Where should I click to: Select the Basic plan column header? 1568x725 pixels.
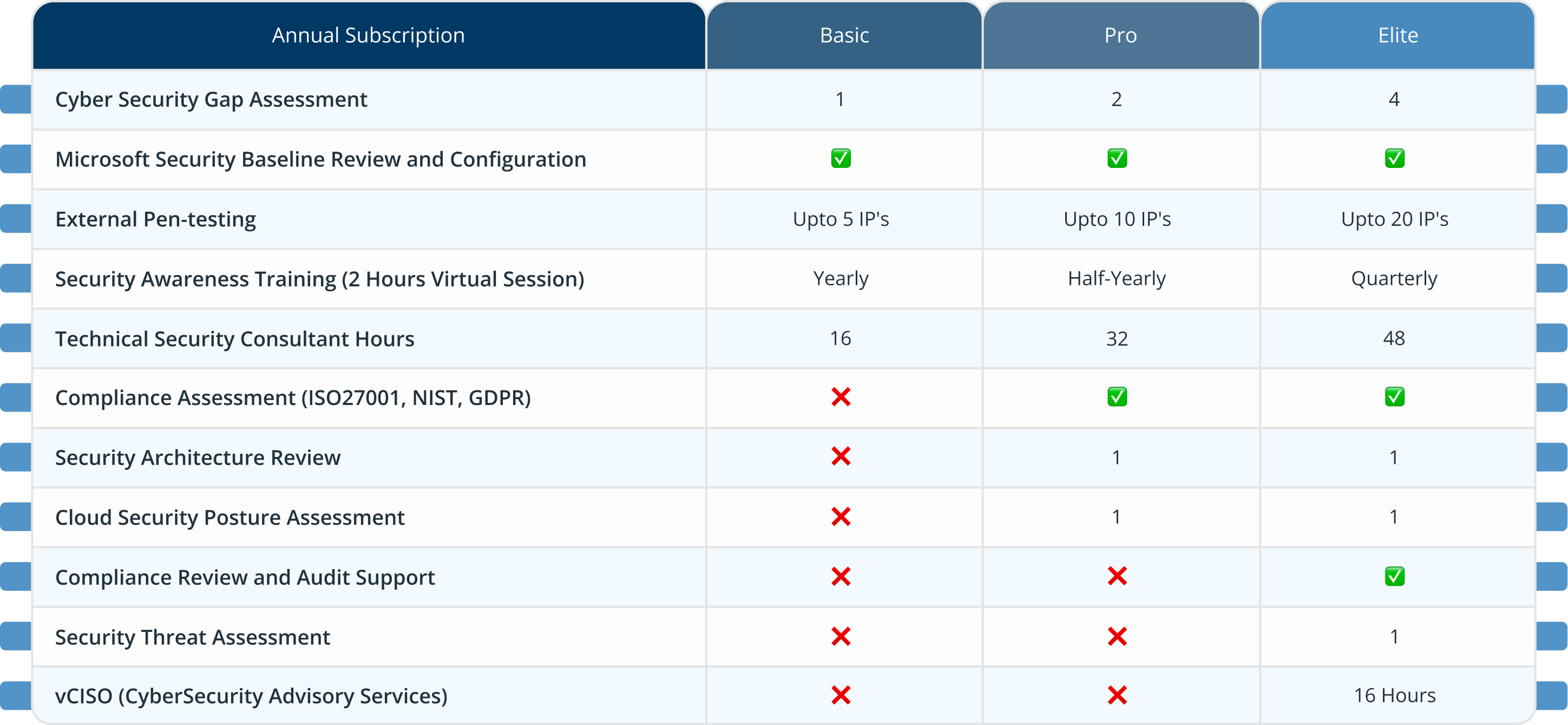tap(844, 35)
